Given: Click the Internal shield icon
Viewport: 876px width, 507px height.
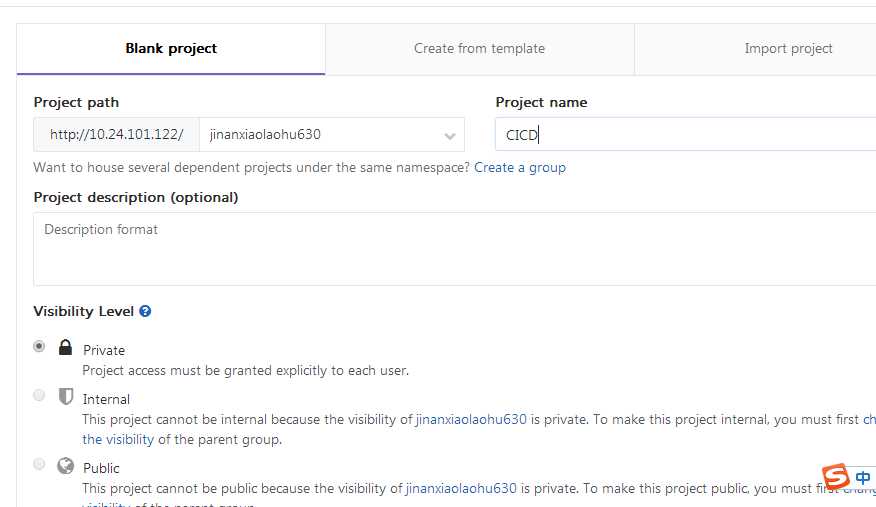Looking at the screenshot, I should coord(66,396).
